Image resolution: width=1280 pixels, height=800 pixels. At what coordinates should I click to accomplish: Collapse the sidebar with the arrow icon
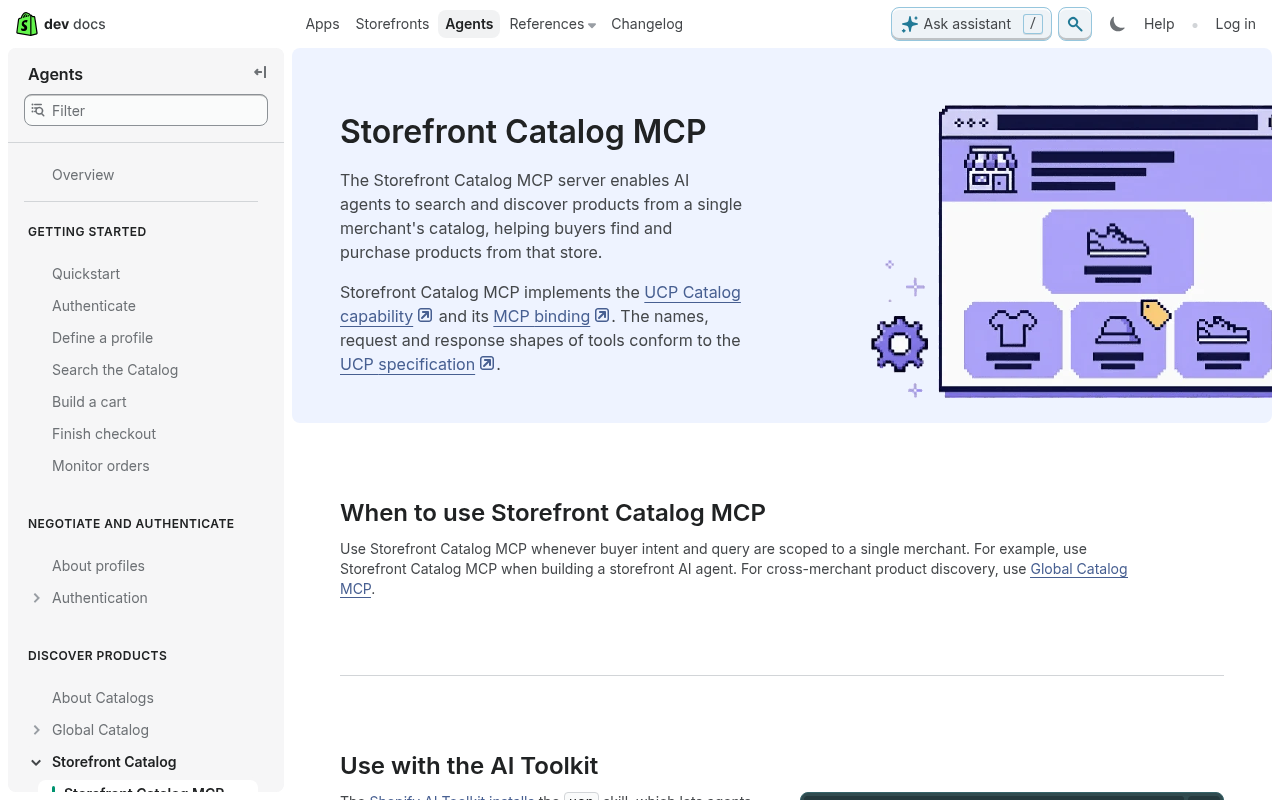pos(260,72)
